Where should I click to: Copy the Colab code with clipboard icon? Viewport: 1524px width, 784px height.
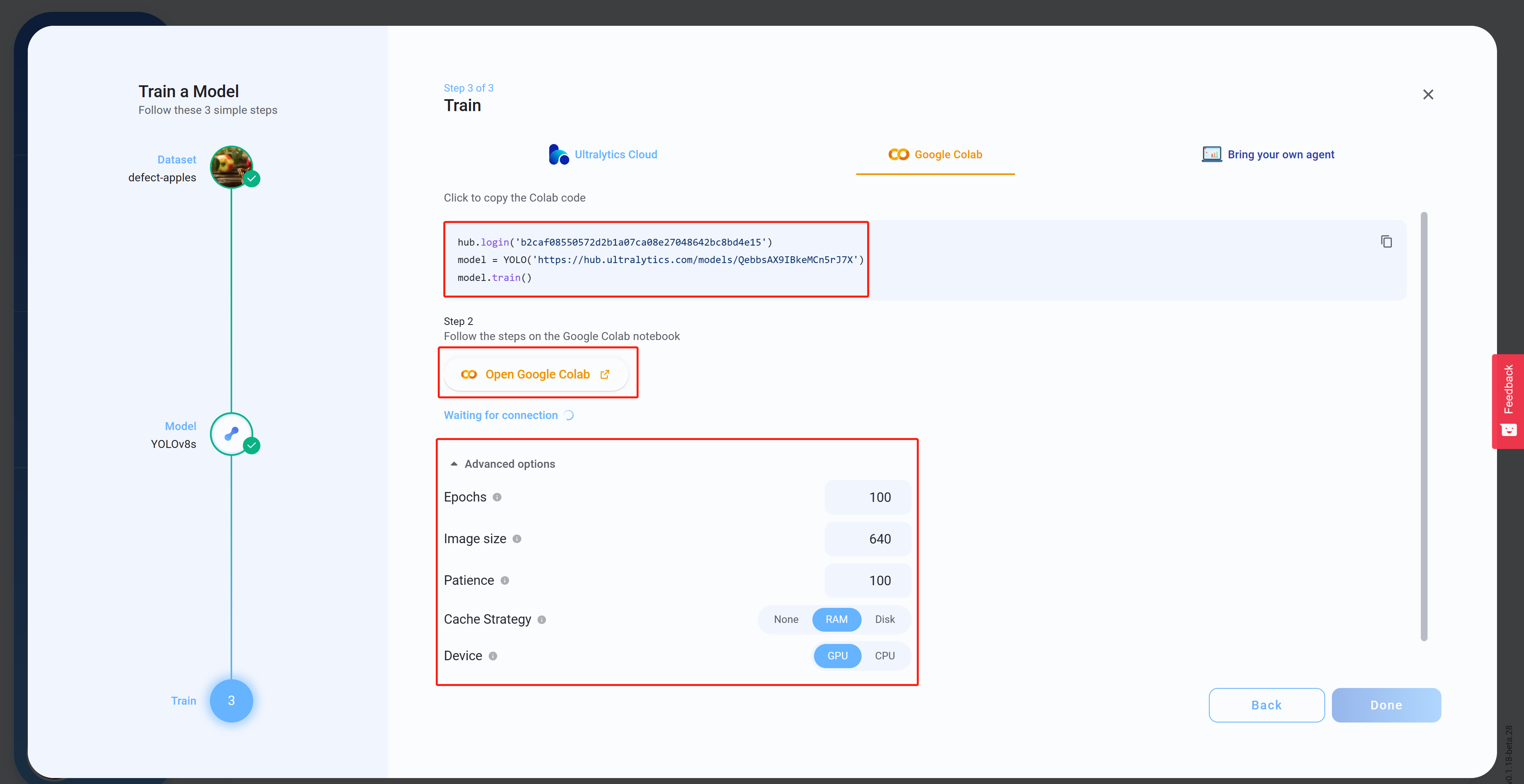1386,241
